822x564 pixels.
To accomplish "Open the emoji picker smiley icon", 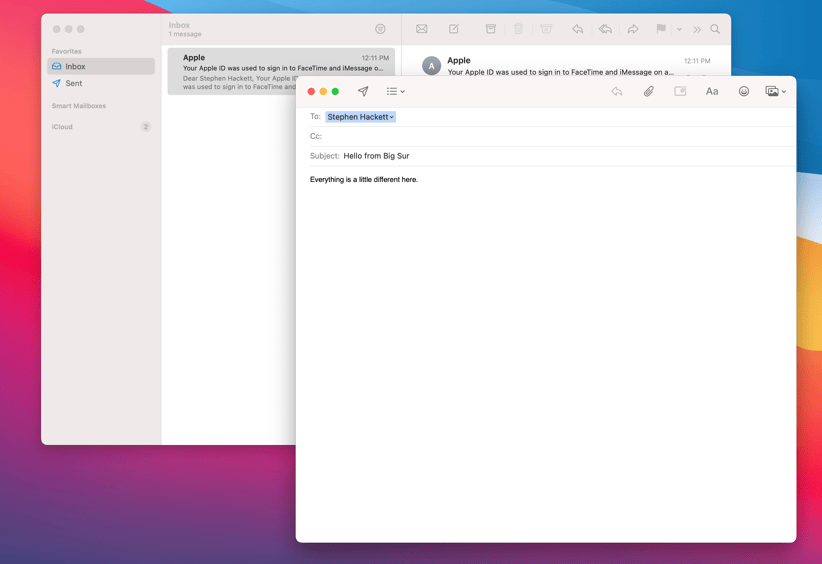I will coord(743,91).
